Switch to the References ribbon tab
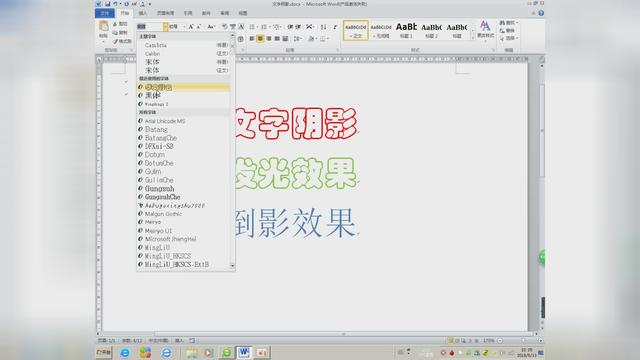Image resolution: width=640 pixels, height=360 pixels. coord(188,13)
